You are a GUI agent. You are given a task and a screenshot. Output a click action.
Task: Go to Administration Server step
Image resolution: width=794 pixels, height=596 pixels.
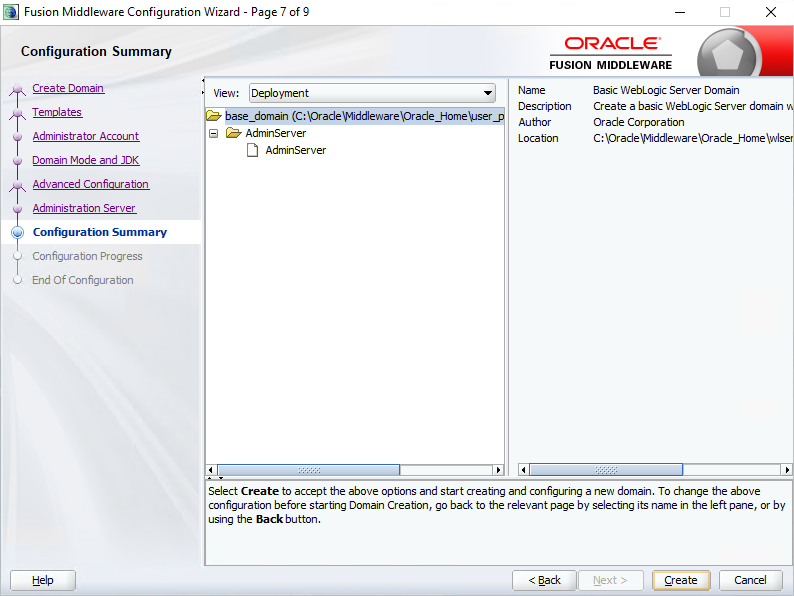click(84, 208)
